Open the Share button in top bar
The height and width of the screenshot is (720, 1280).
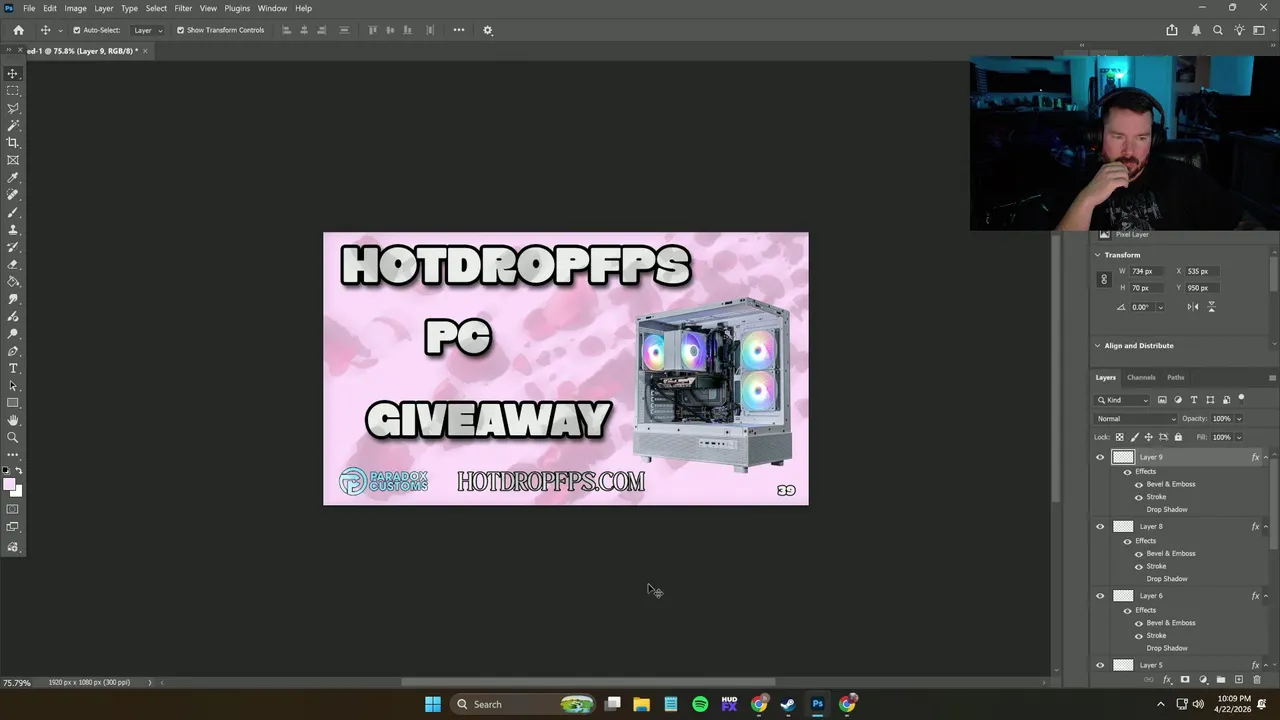pyautogui.click(x=1172, y=30)
